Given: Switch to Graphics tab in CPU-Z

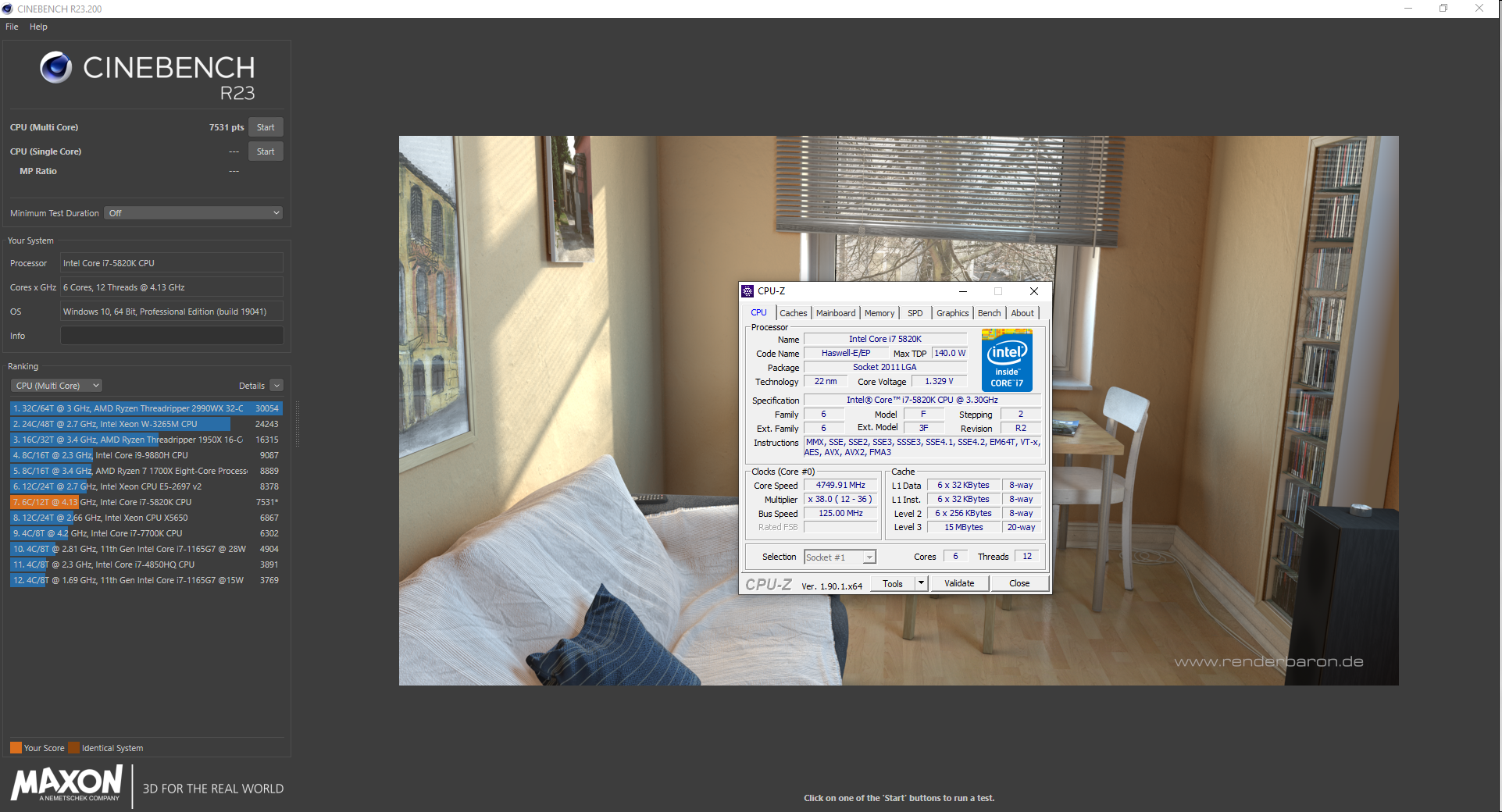Looking at the screenshot, I should coord(952,313).
